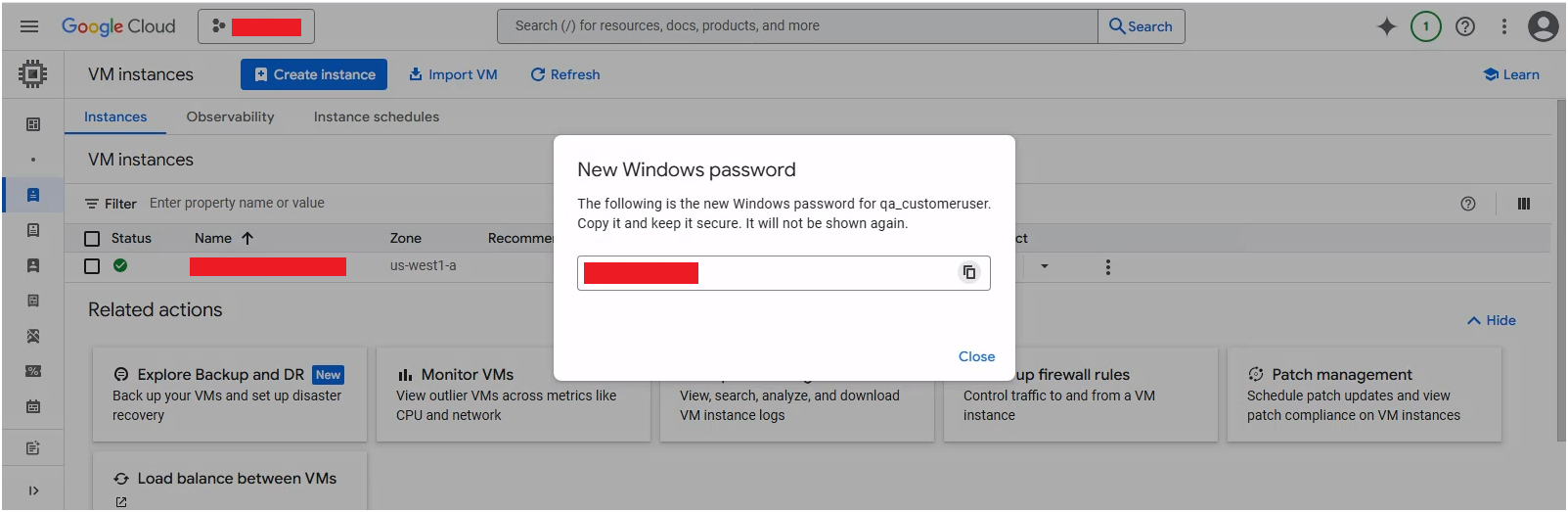Copy the new Windows password to clipboard
The width and height of the screenshot is (1568, 512).
coord(968,272)
